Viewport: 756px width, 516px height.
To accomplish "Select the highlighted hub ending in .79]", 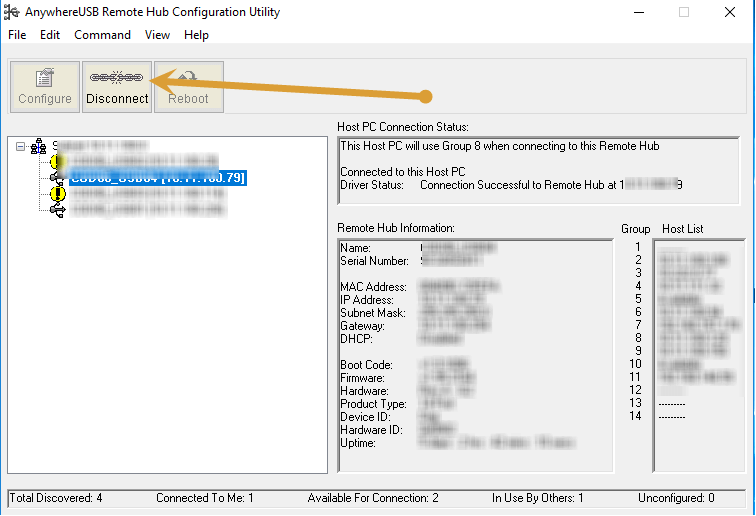I will [158, 177].
